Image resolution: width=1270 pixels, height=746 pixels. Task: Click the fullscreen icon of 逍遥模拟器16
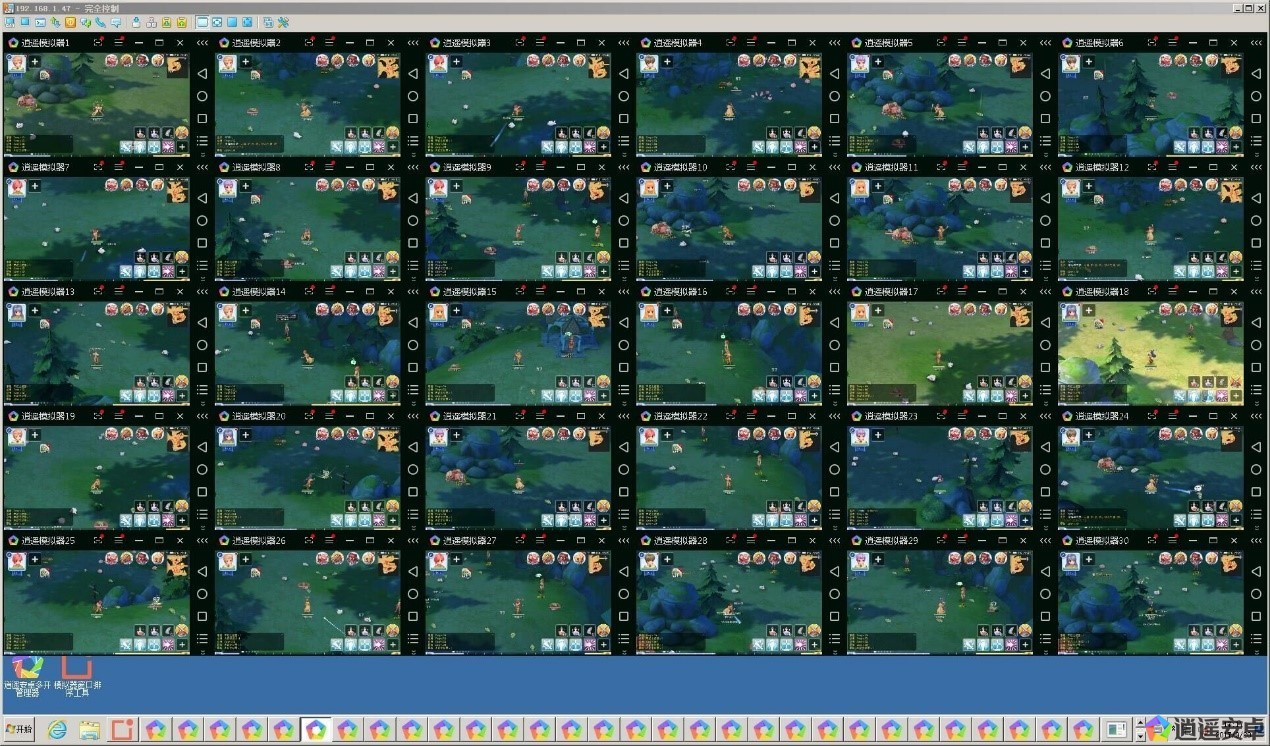pyautogui.click(x=732, y=291)
